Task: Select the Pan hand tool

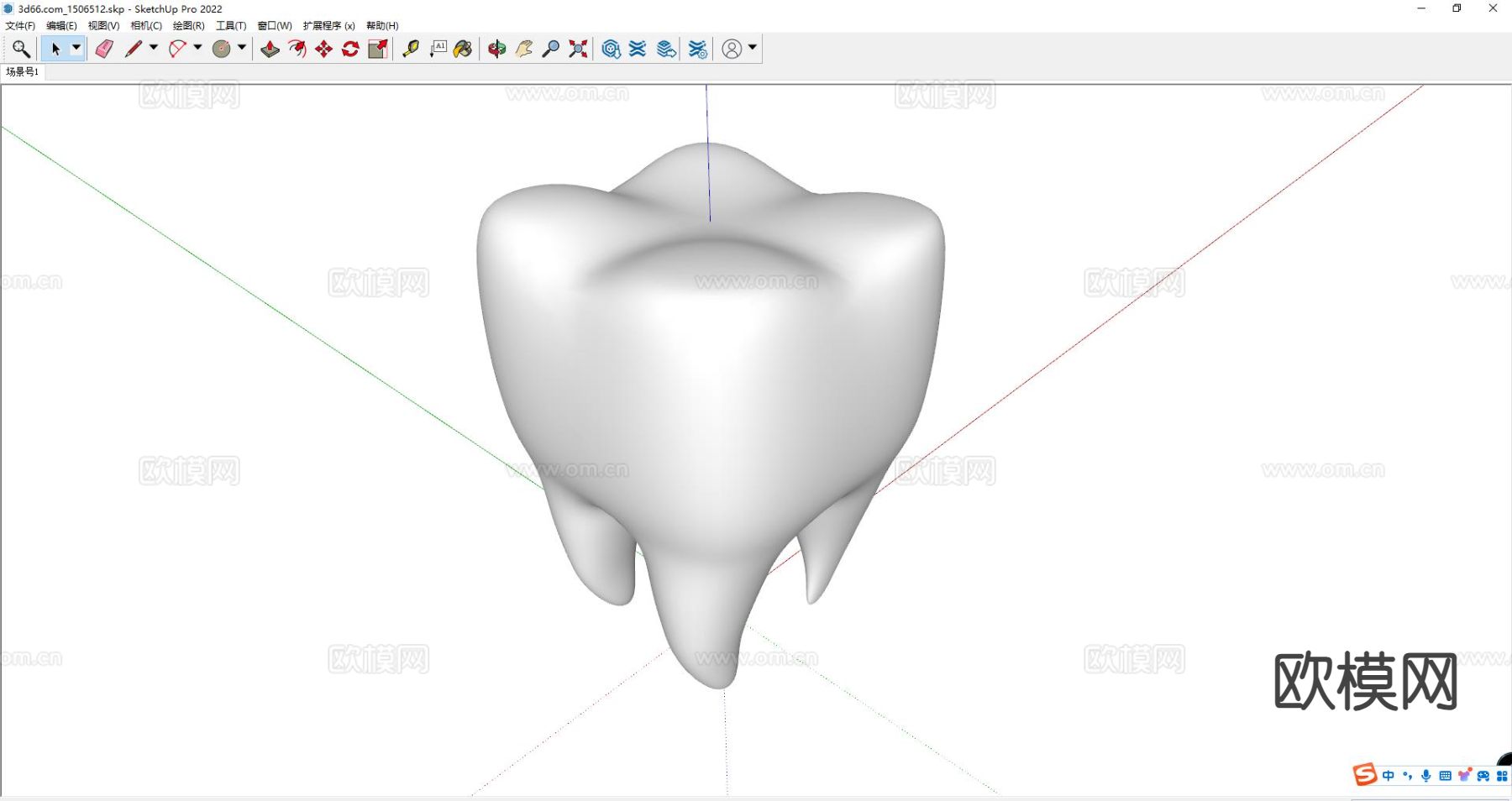Action: pos(524,49)
